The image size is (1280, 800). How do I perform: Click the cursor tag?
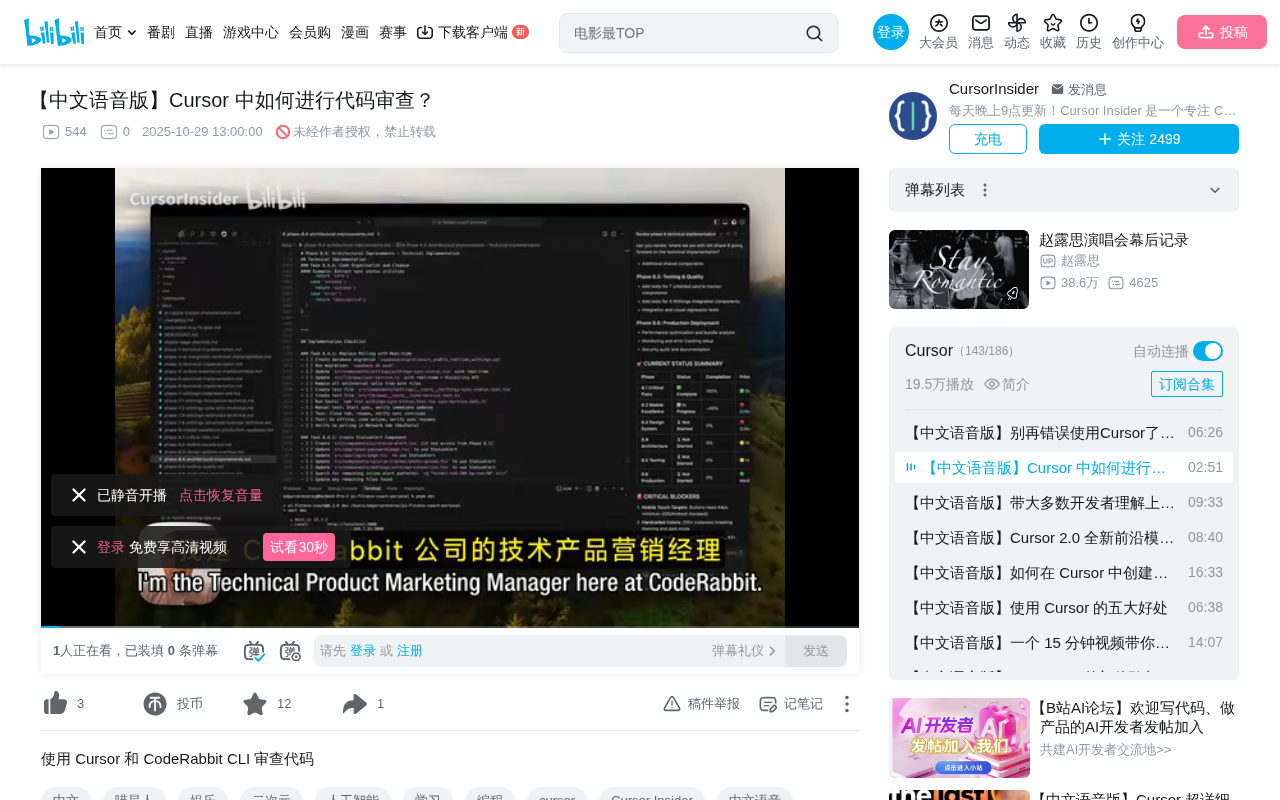557,797
